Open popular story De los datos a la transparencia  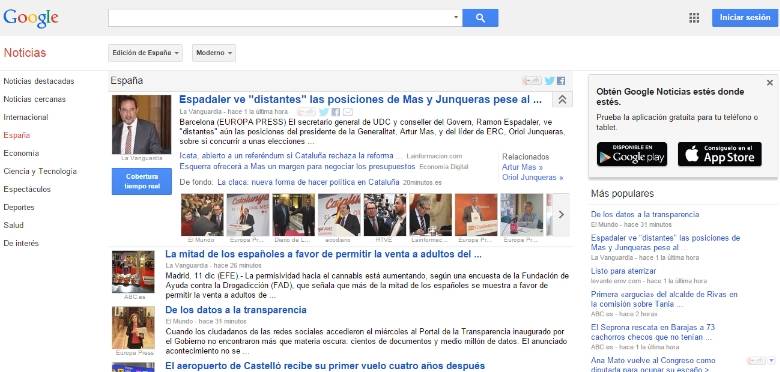[645, 214]
